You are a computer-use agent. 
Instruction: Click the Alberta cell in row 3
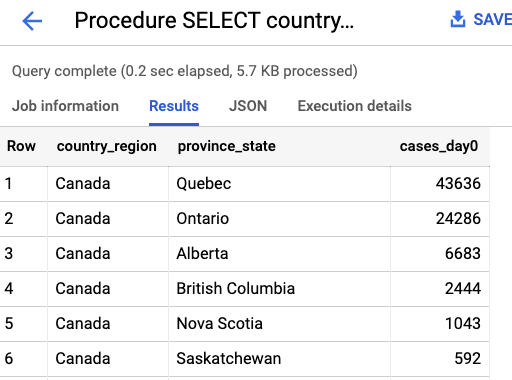(279, 254)
